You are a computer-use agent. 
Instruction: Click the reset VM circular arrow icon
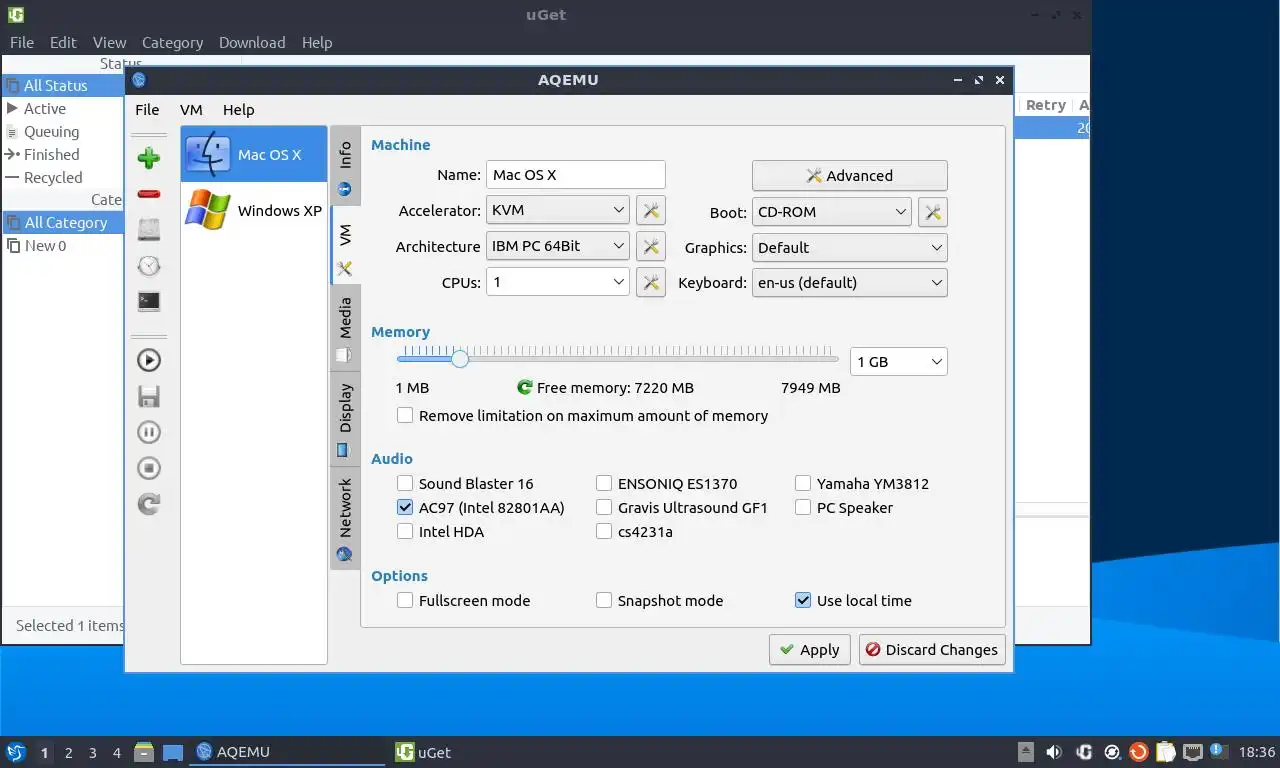click(149, 504)
